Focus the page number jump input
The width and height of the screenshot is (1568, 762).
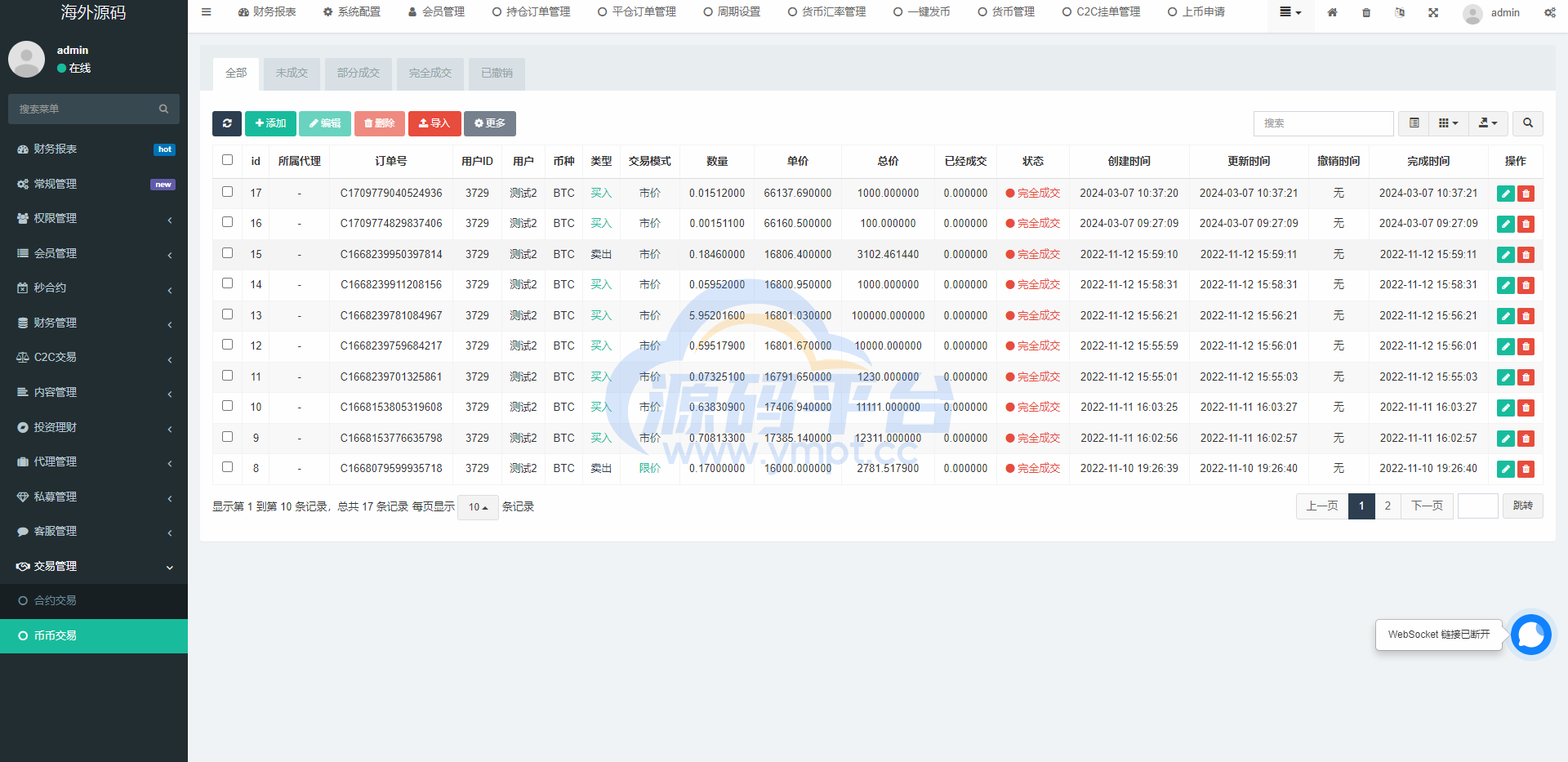1477,506
